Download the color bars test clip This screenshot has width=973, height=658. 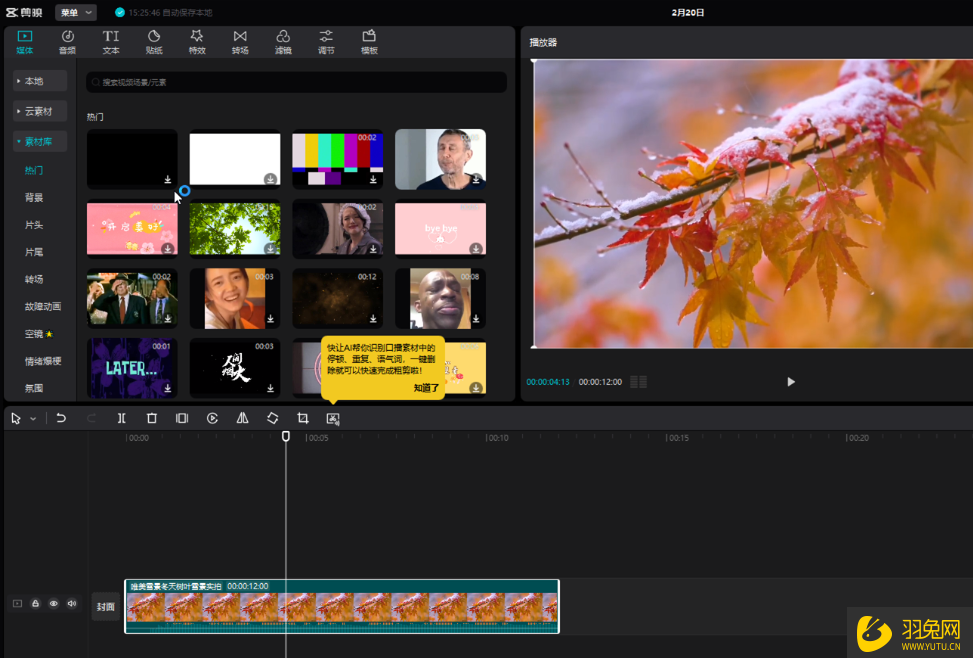pos(373,179)
